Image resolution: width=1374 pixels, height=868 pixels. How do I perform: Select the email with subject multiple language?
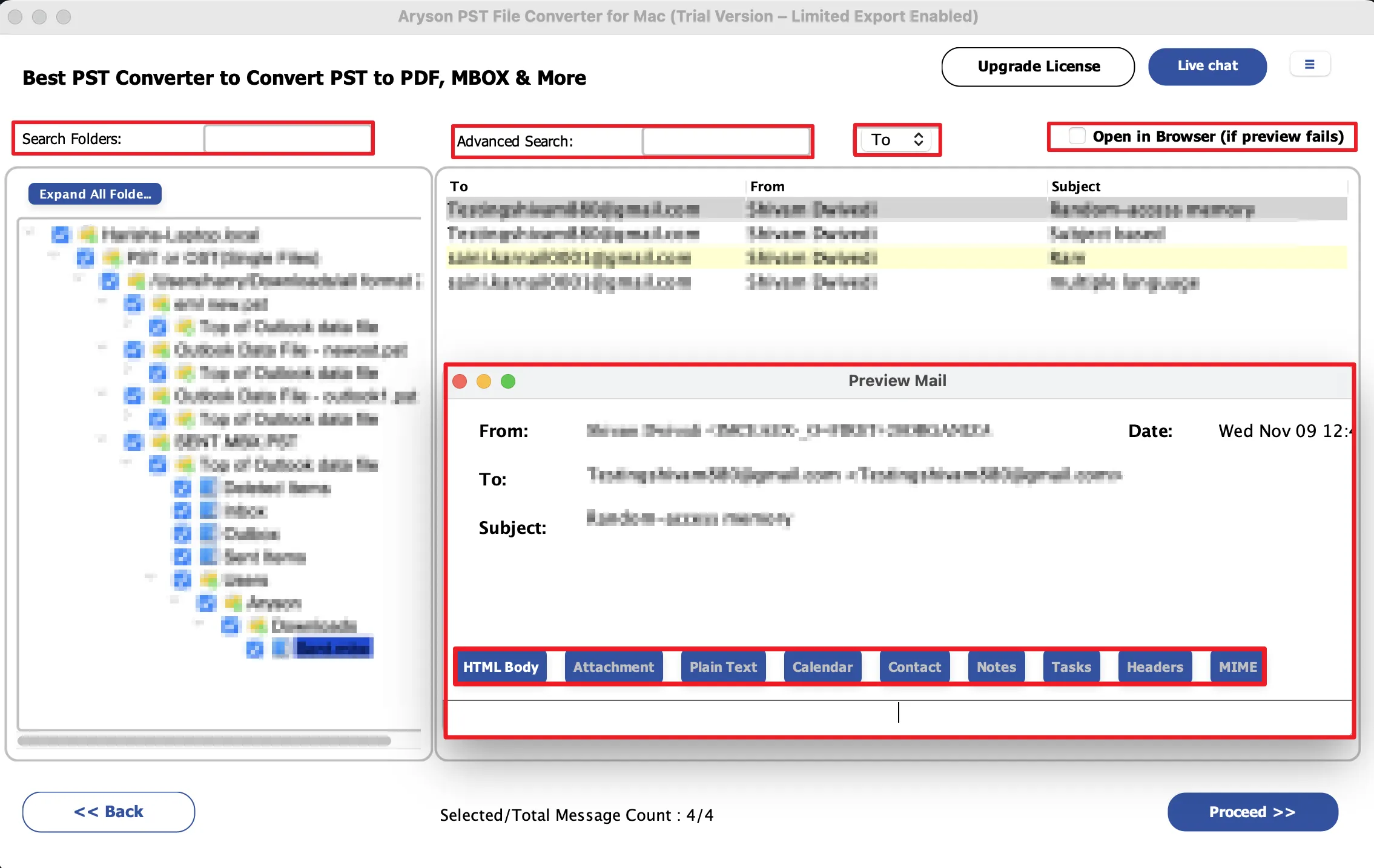[896, 282]
